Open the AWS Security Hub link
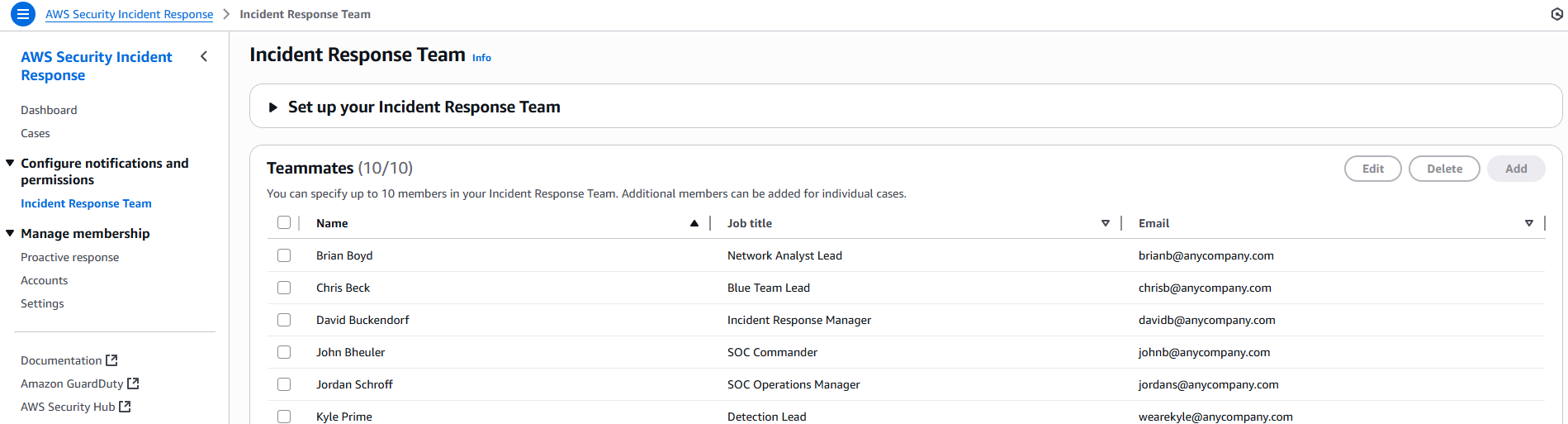The width and height of the screenshot is (1568, 424). tap(68, 407)
